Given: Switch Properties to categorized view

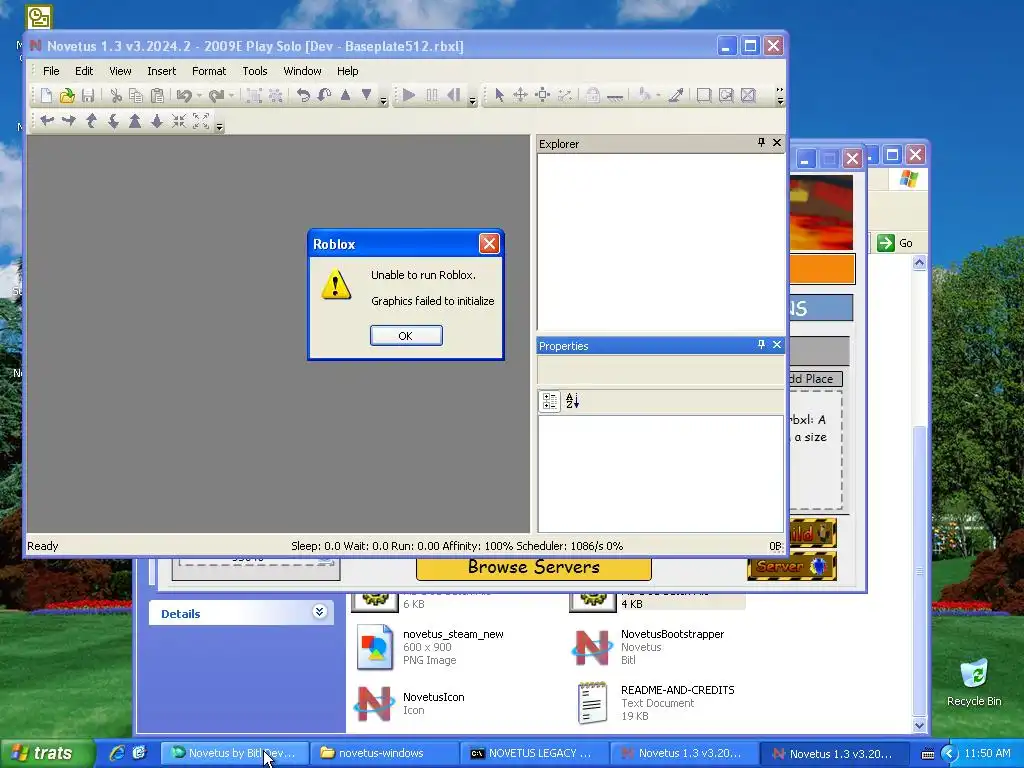Looking at the screenshot, I should point(550,401).
